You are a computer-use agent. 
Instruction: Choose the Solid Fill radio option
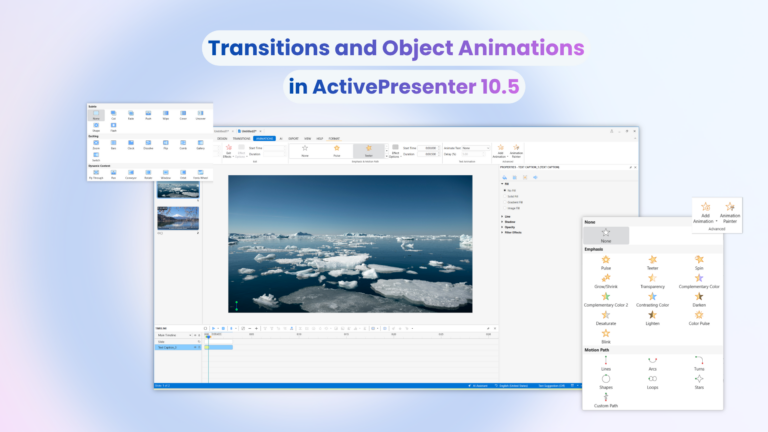pos(511,196)
